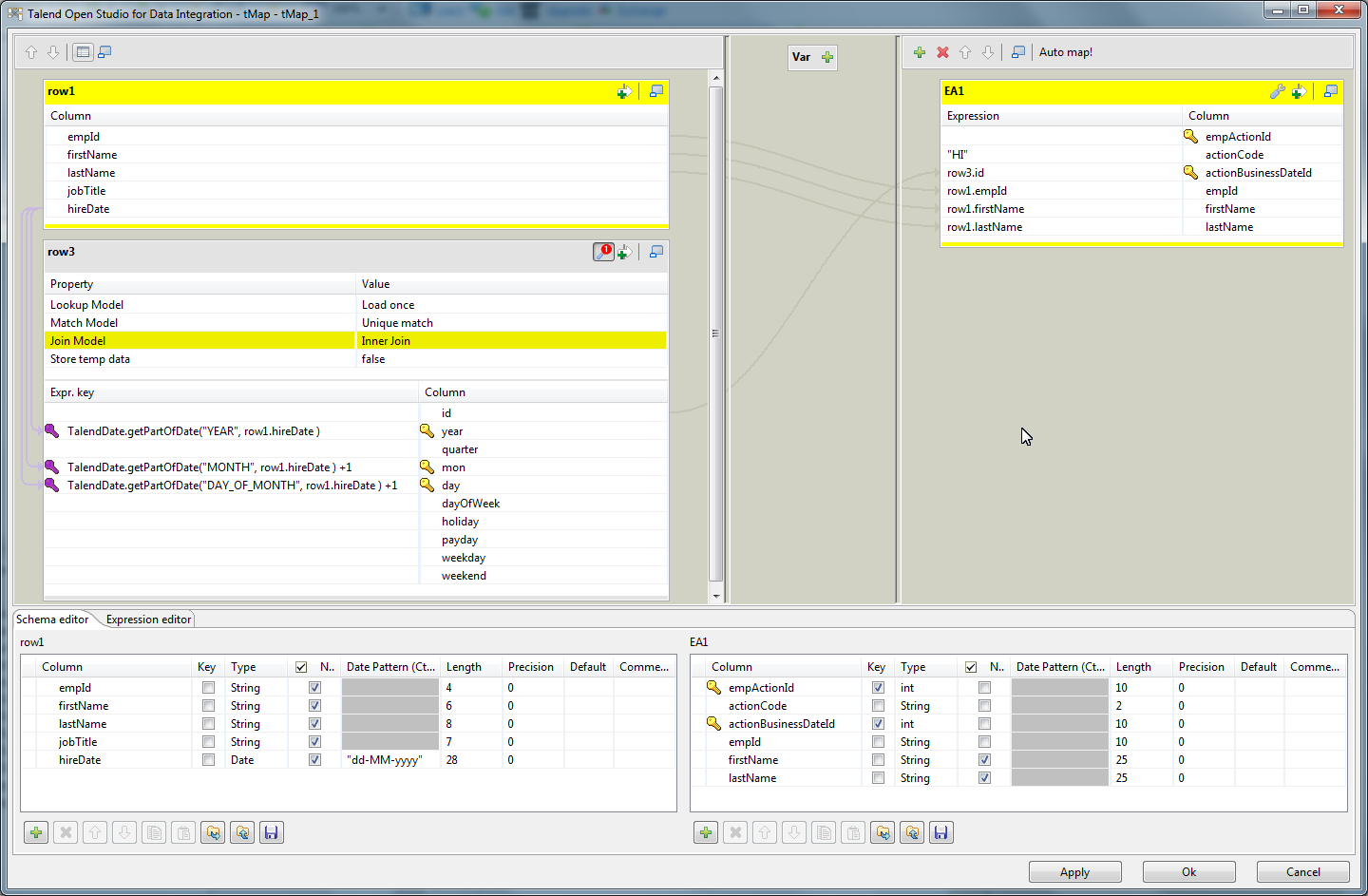Cancel the tMap editor dialog
This screenshot has height=896, width=1368.
(1302, 872)
